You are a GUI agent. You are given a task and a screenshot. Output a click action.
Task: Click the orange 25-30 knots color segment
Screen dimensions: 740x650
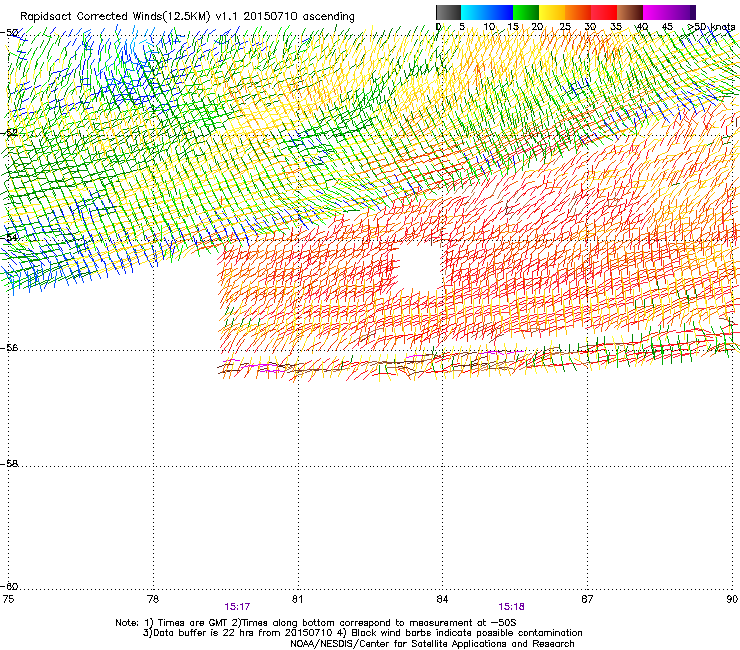click(578, 12)
